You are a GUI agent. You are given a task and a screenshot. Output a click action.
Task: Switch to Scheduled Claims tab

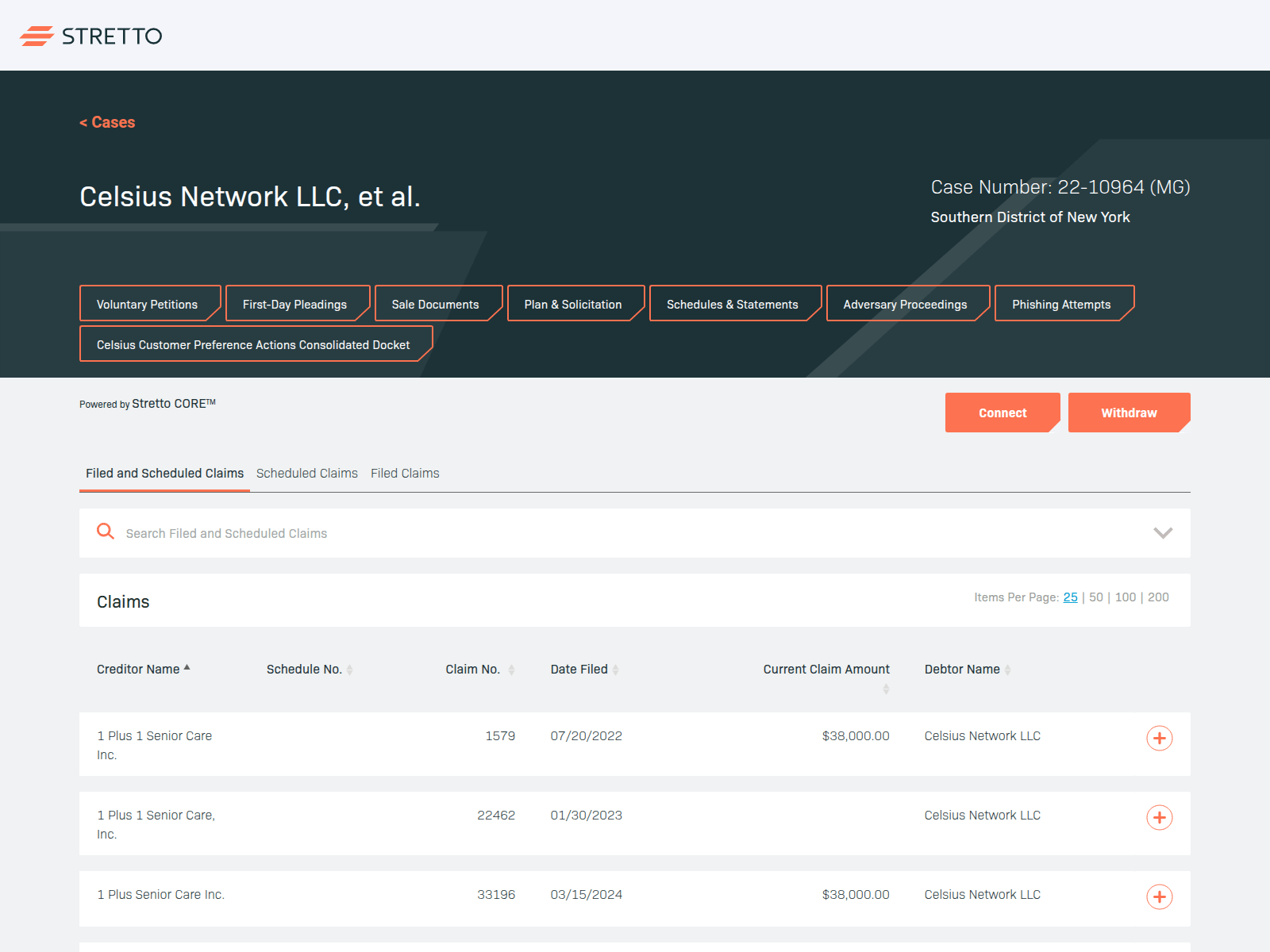click(x=307, y=473)
